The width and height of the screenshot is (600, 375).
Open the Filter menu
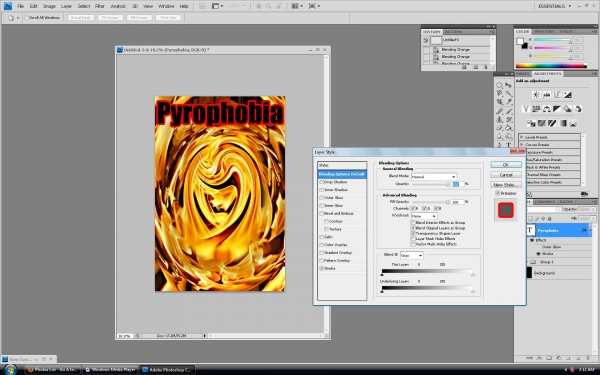(x=99, y=6)
